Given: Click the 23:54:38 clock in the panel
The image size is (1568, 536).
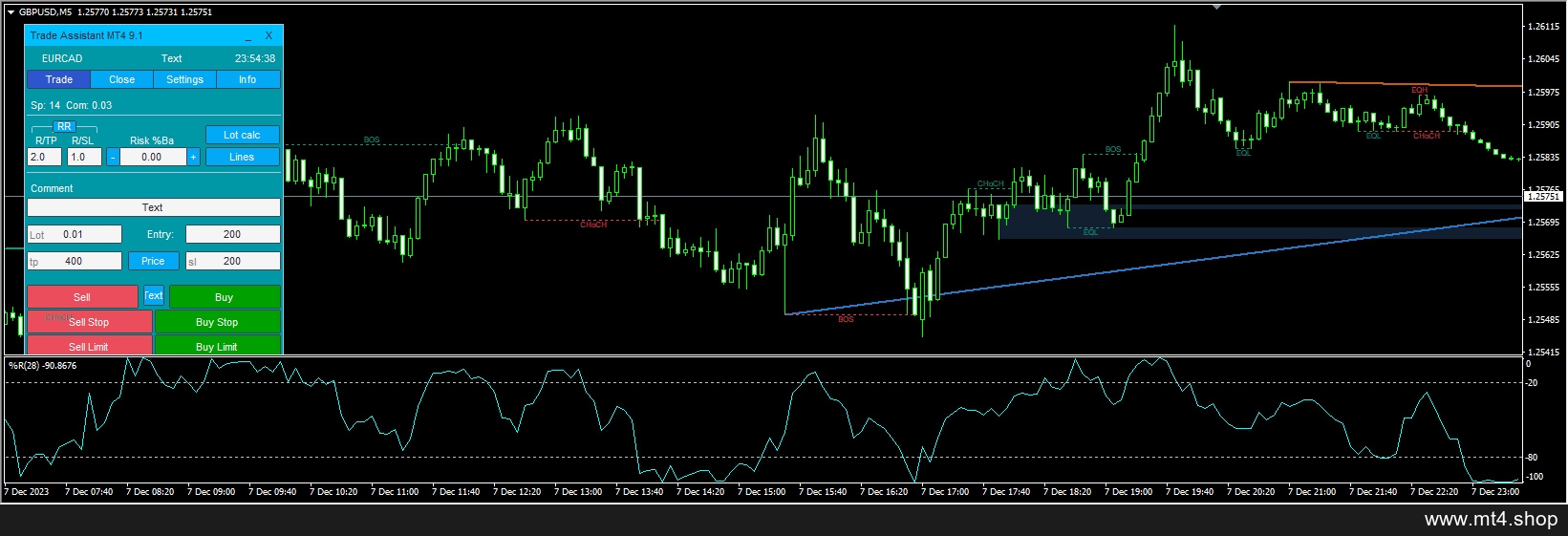Looking at the screenshot, I should click(255, 58).
